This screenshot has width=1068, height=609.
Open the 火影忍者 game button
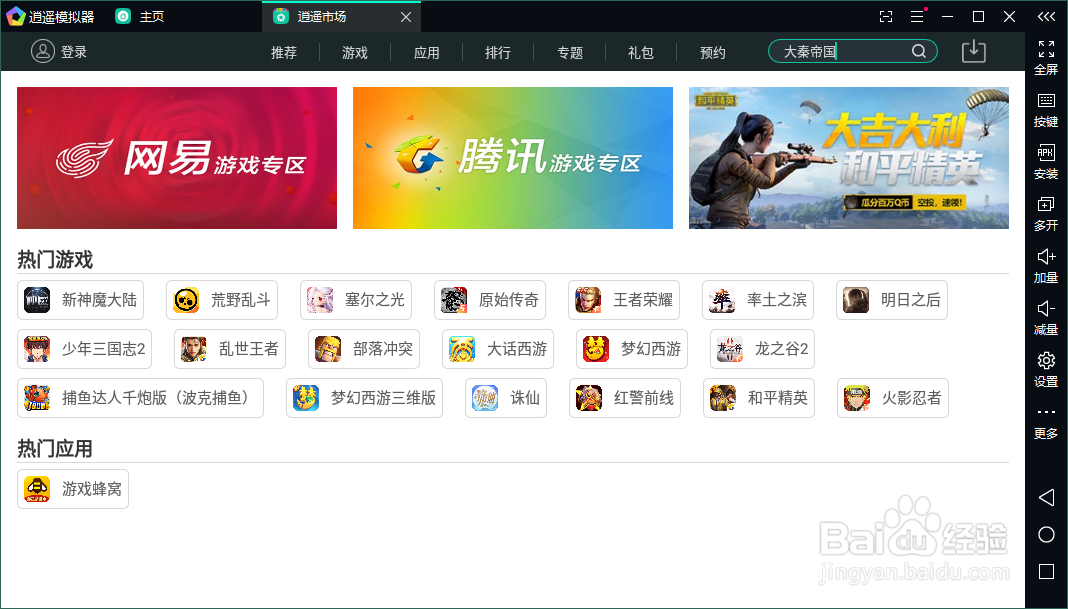[893, 398]
